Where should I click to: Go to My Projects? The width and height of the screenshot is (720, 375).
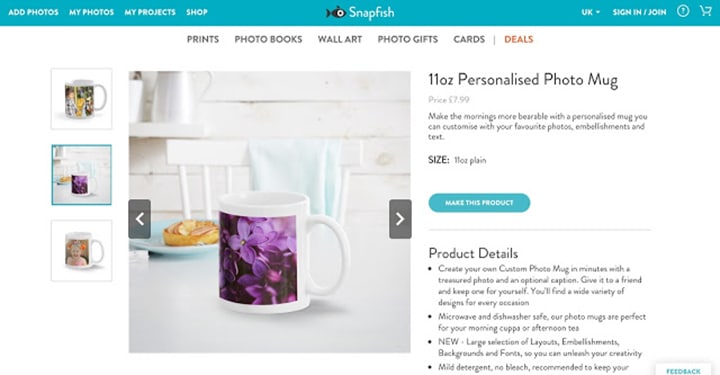pyautogui.click(x=150, y=12)
